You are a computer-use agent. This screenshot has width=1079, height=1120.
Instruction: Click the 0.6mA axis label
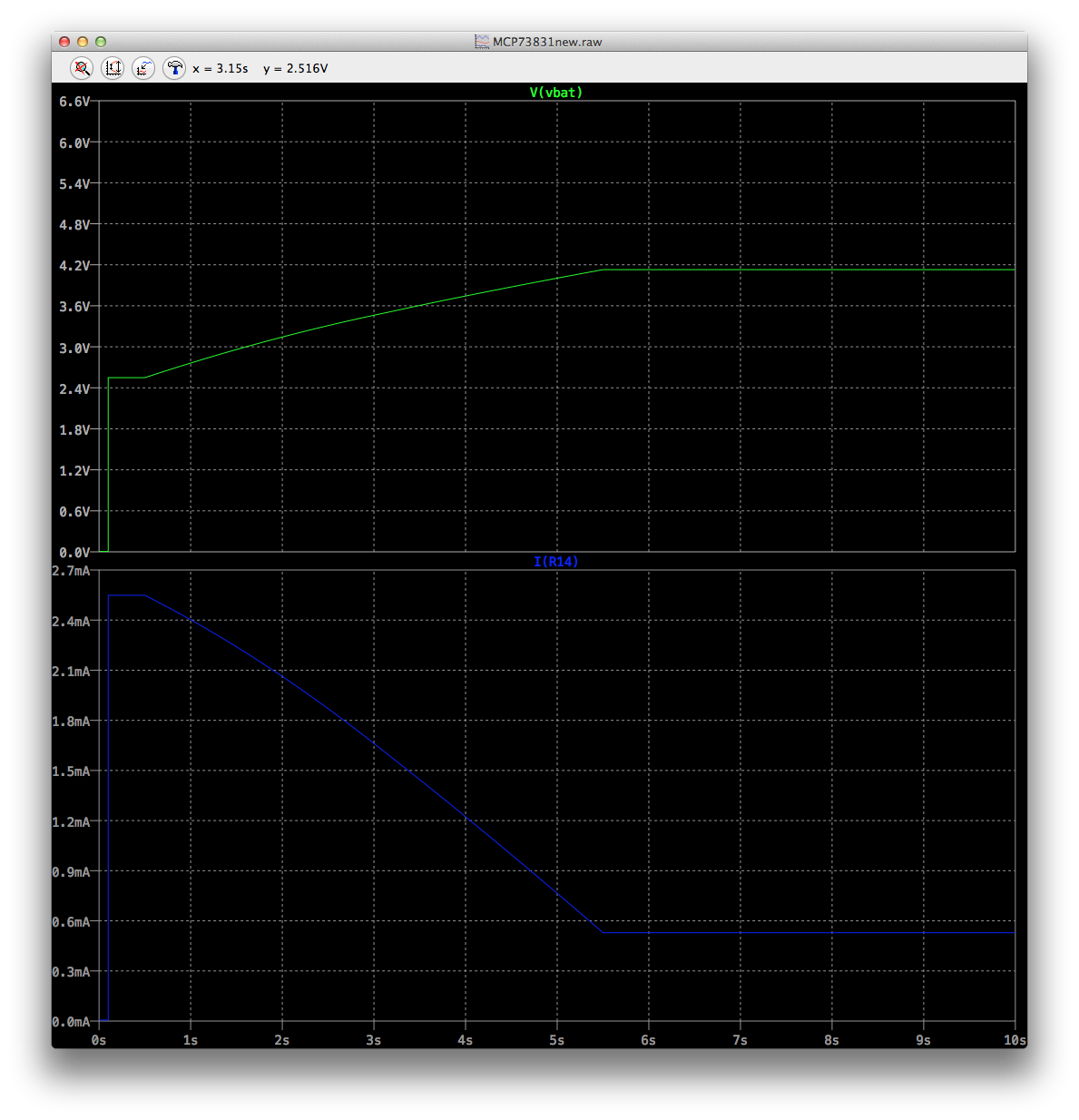71,922
